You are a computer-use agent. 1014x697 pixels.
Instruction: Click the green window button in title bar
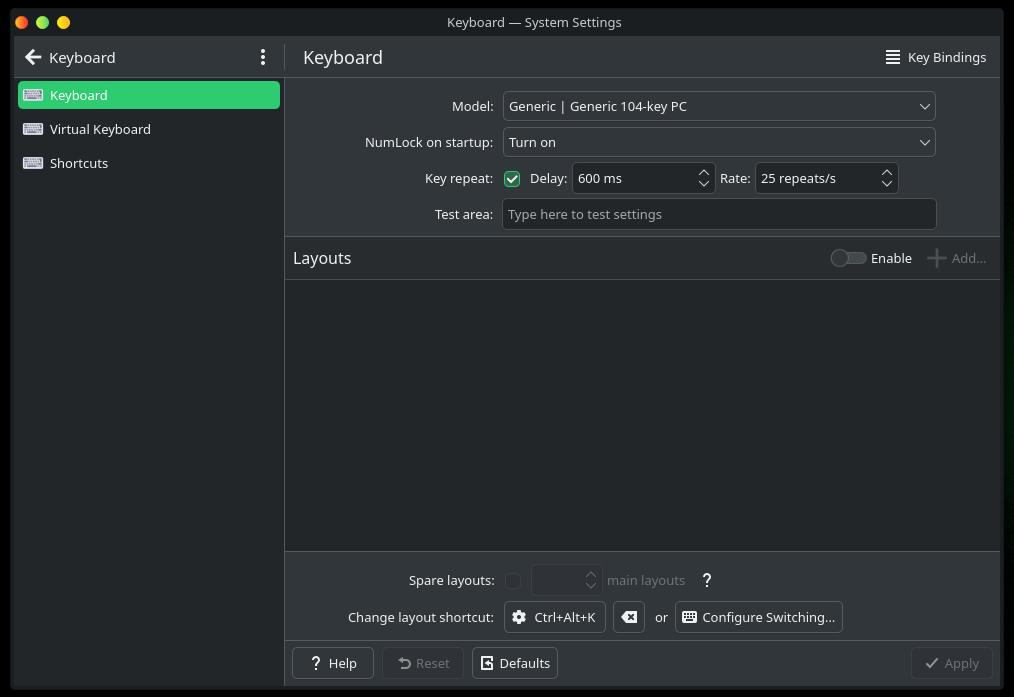42,22
